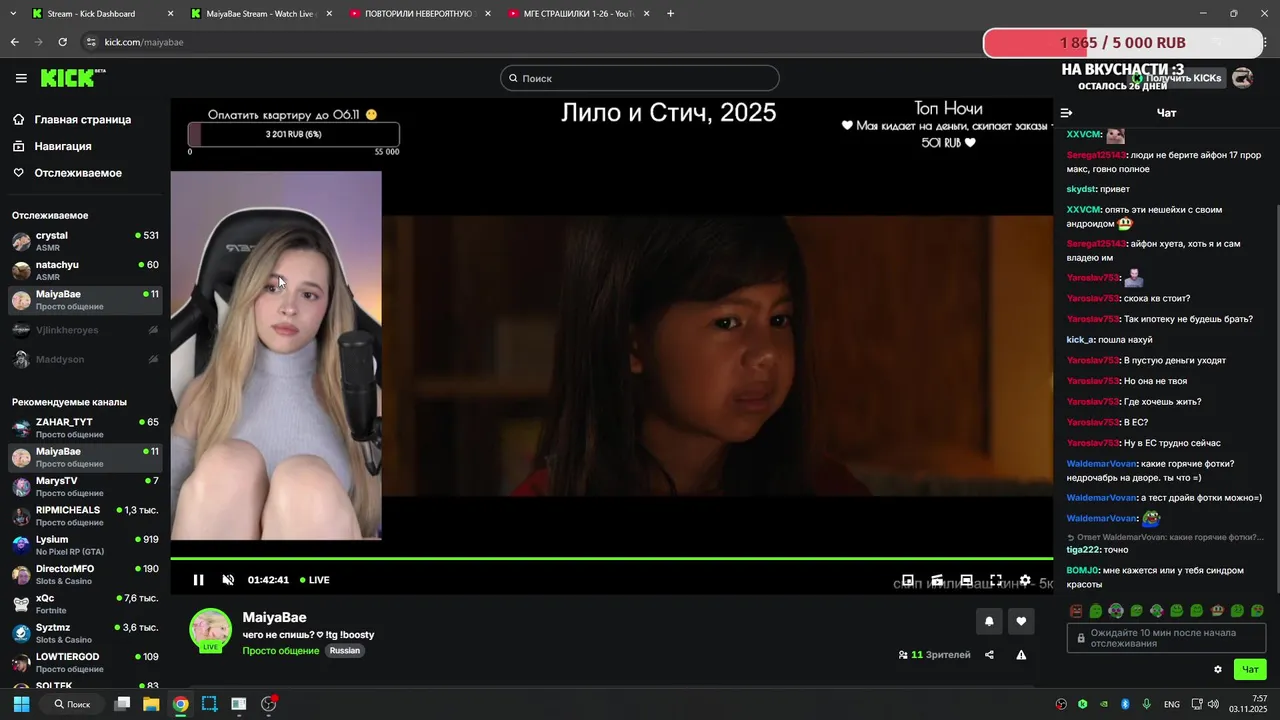Image resolution: width=1280 pixels, height=720 pixels.
Task: Pause the stream with the pause button
Action: click(198, 580)
